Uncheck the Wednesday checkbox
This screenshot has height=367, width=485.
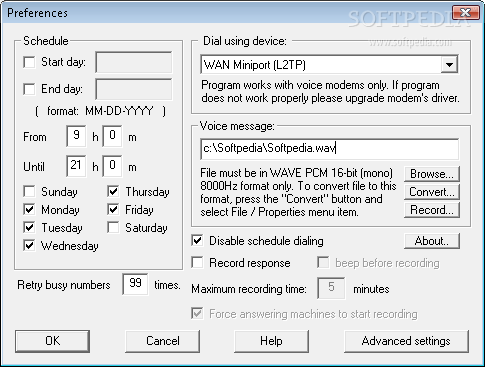coord(29,246)
